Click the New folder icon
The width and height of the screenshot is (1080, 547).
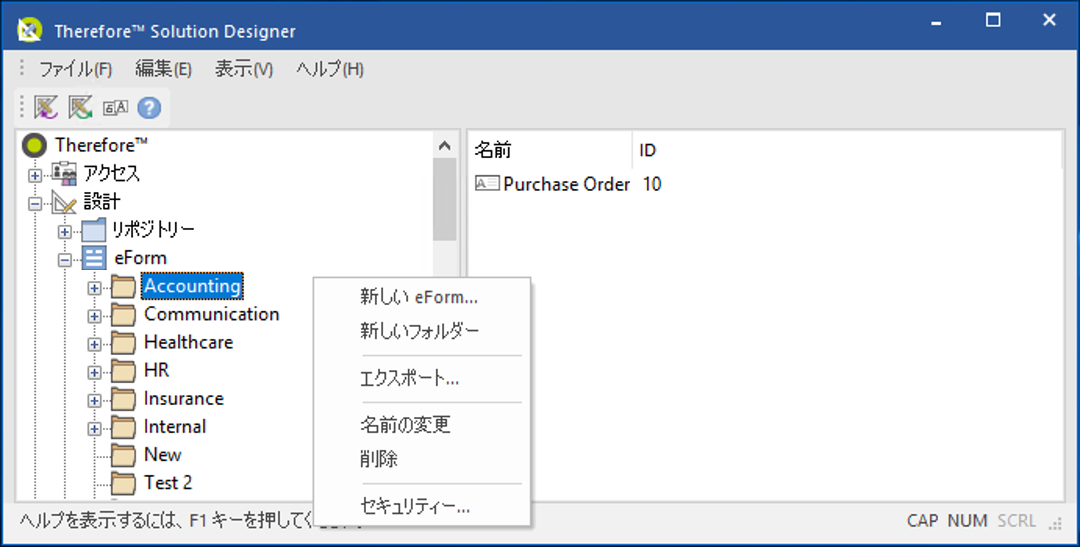tap(123, 456)
